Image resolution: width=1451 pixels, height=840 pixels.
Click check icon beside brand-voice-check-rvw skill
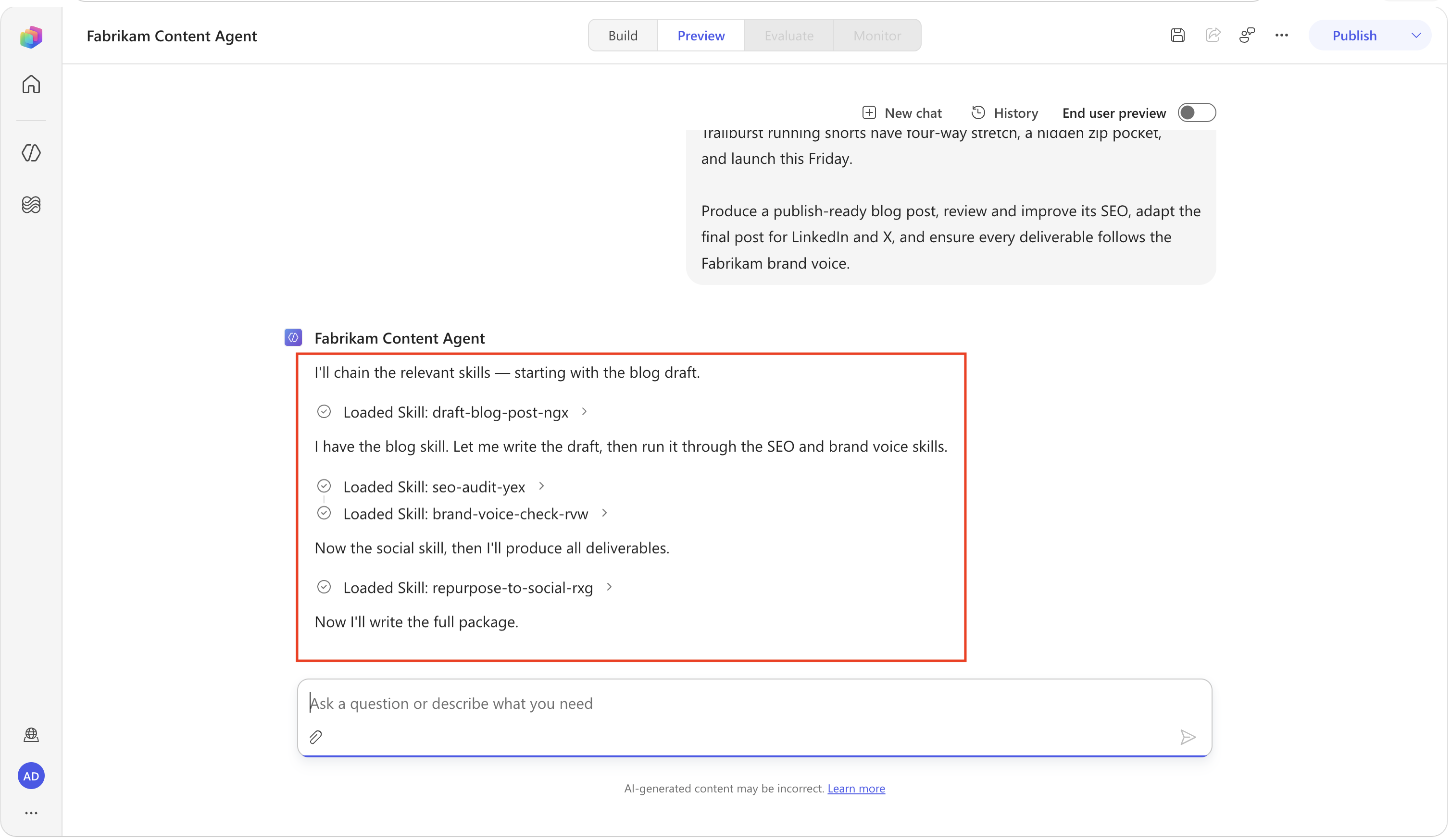point(324,513)
